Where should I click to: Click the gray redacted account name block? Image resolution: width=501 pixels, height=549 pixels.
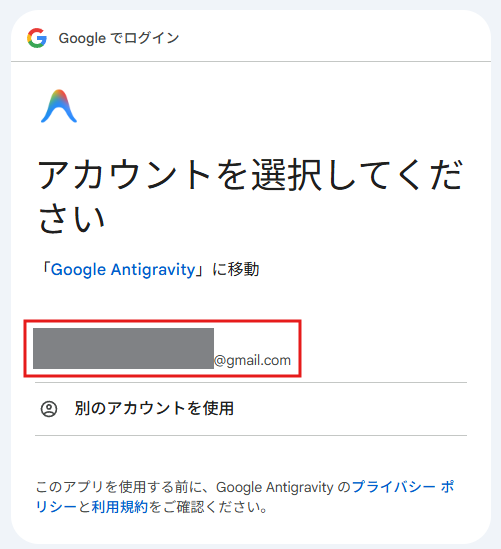click(x=123, y=348)
